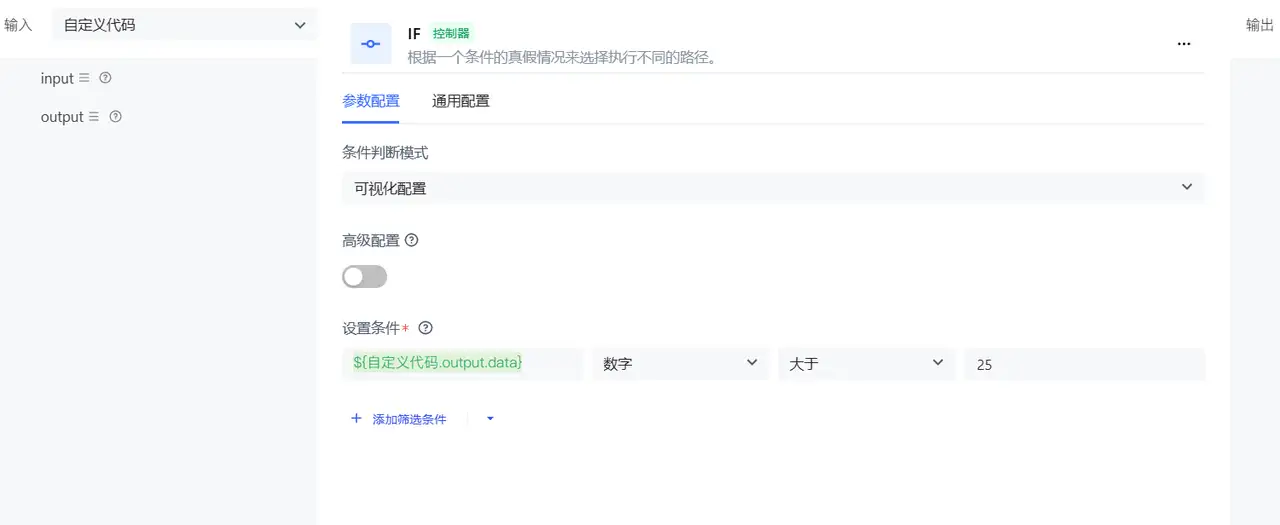The image size is (1280, 525).
Task: Toggle the 高级配置 switch
Action: (x=364, y=276)
